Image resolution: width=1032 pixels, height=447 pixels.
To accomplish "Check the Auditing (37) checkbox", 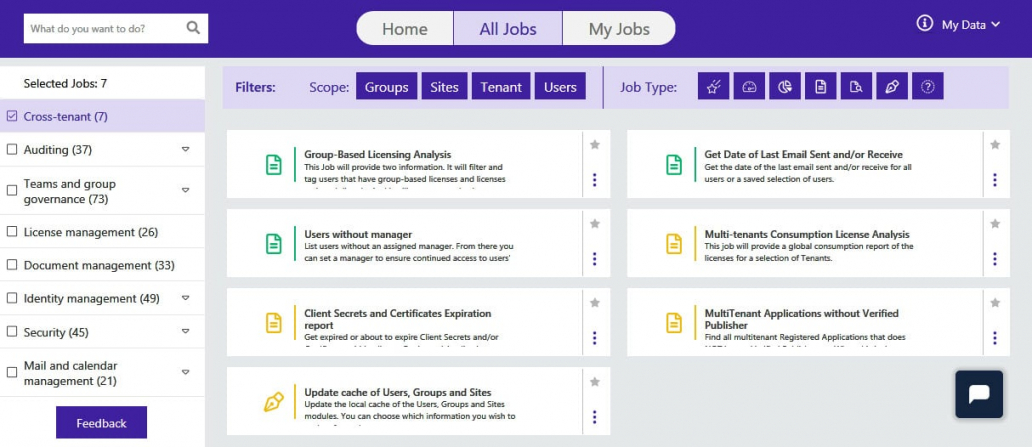I will (12, 149).
